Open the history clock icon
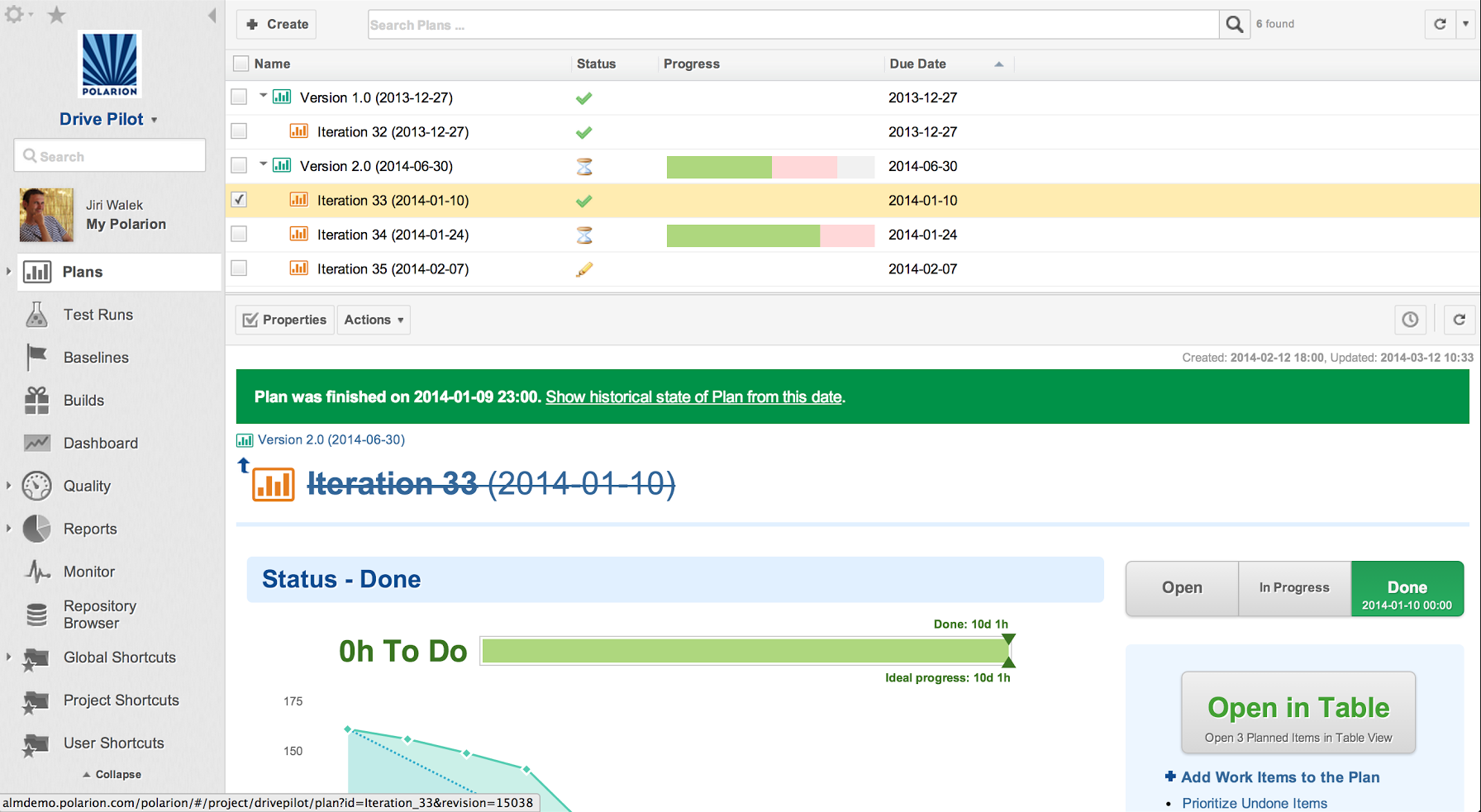This screenshot has height=812, width=1481. point(1410,320)
